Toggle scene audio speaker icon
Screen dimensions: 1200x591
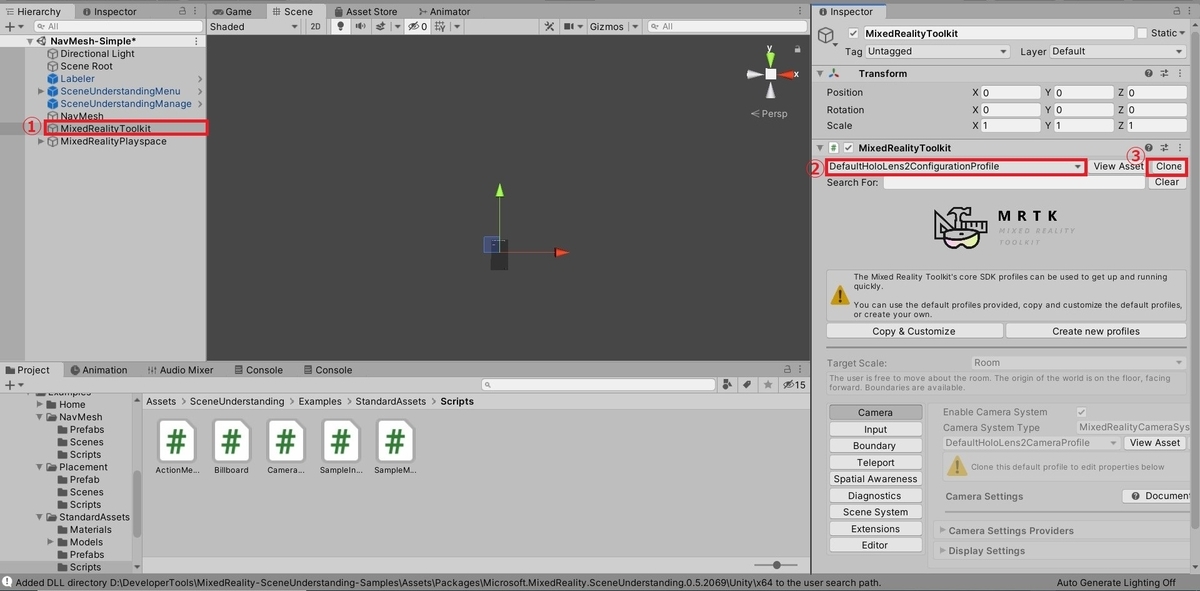360,27
